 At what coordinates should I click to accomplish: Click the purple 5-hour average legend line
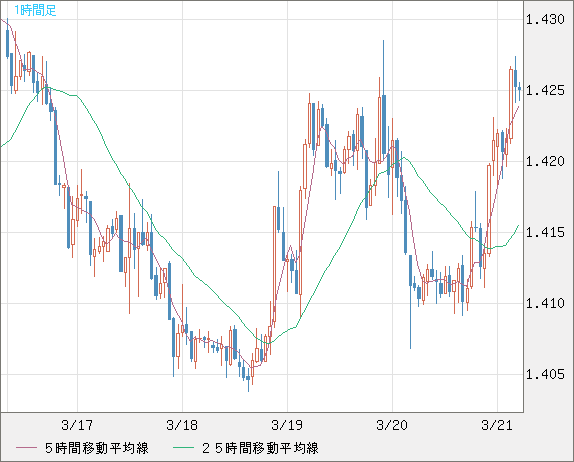[27, 448]
